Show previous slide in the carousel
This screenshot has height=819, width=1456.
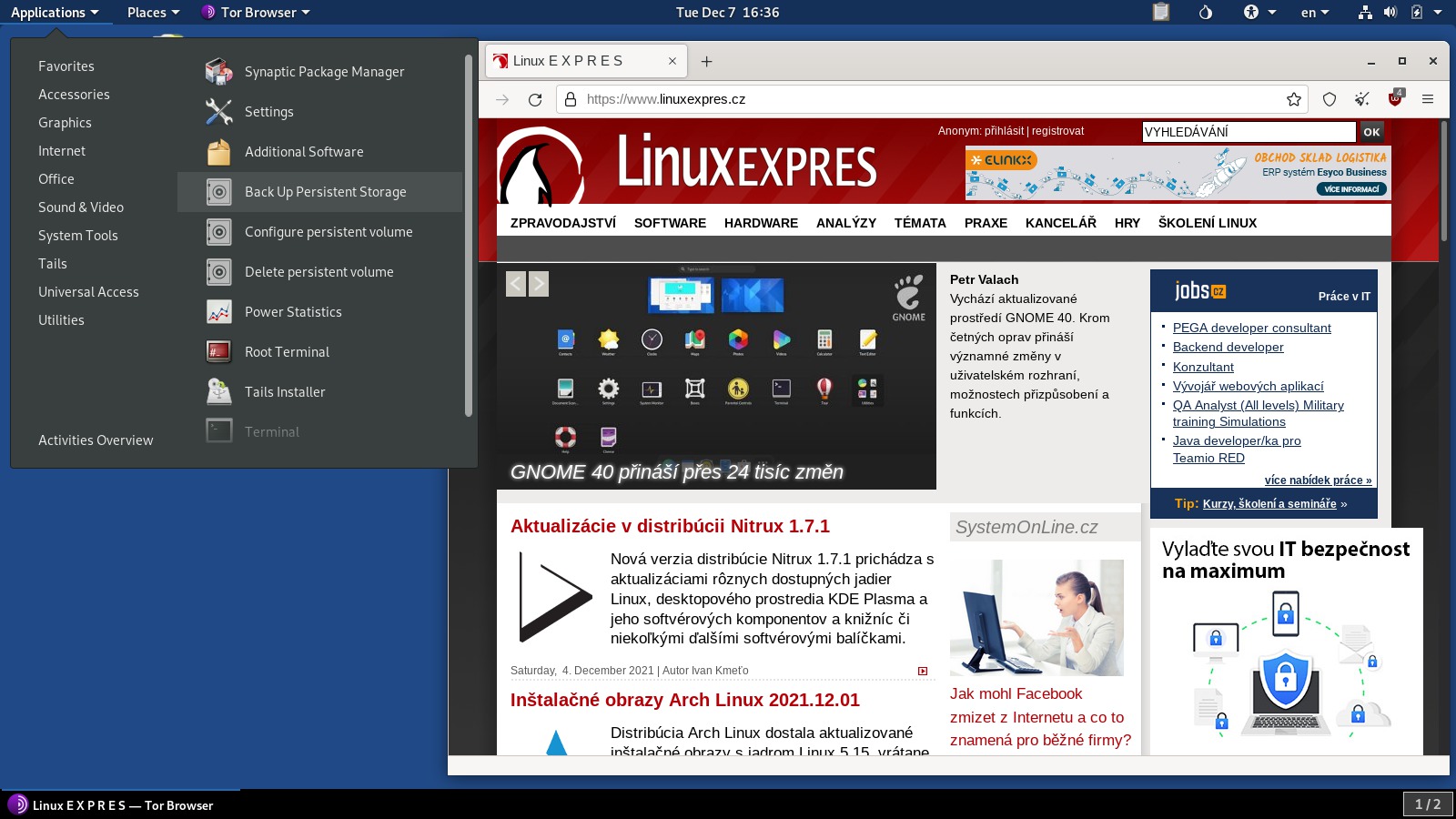(x=516, y=284)
